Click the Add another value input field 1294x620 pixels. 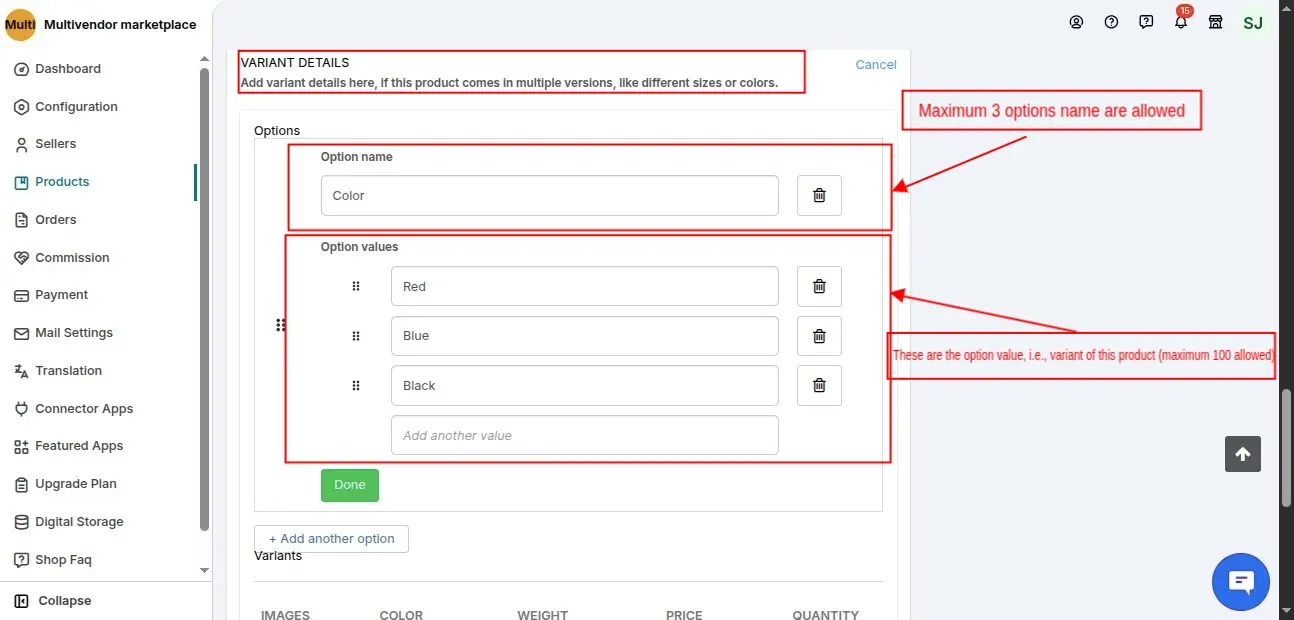tap(584, 435)
